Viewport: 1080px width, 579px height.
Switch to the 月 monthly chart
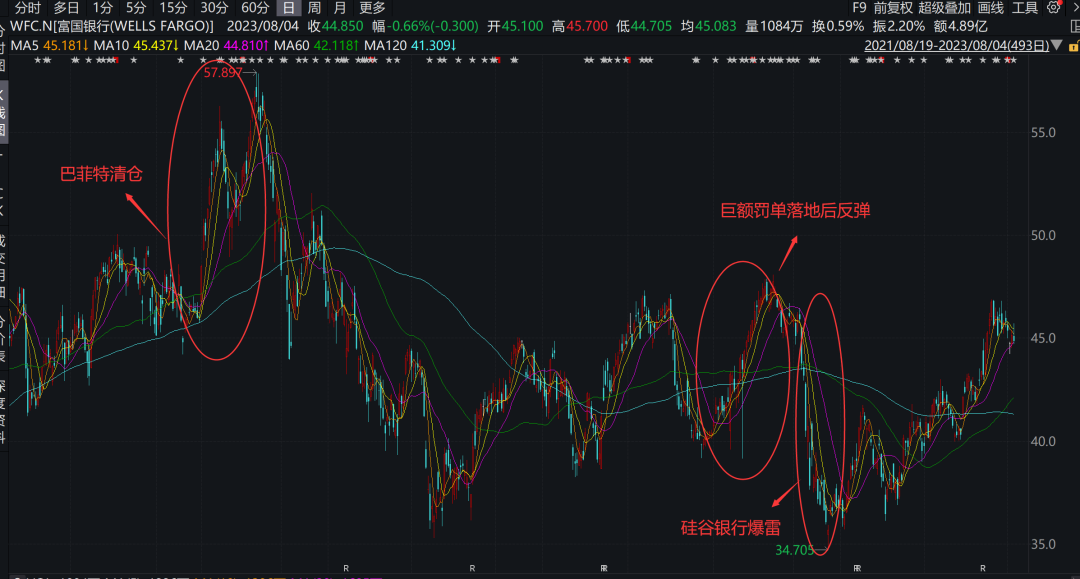click(340, 8)
